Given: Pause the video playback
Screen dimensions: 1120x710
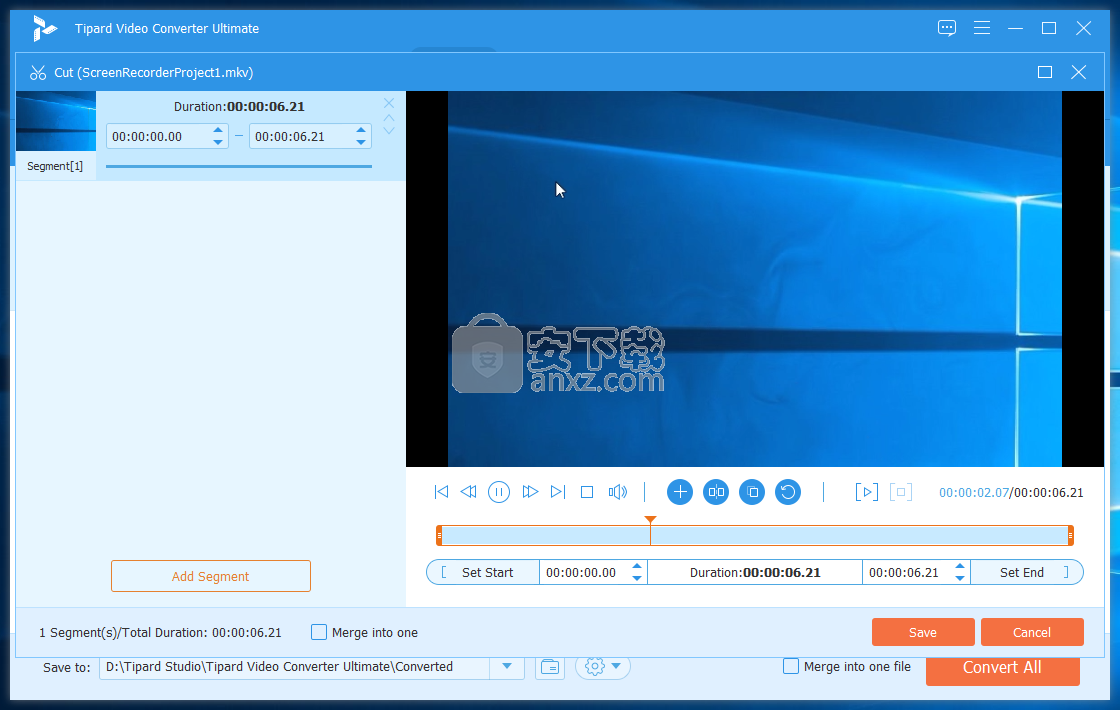Looking at the screenshot, I should point(499,491).
